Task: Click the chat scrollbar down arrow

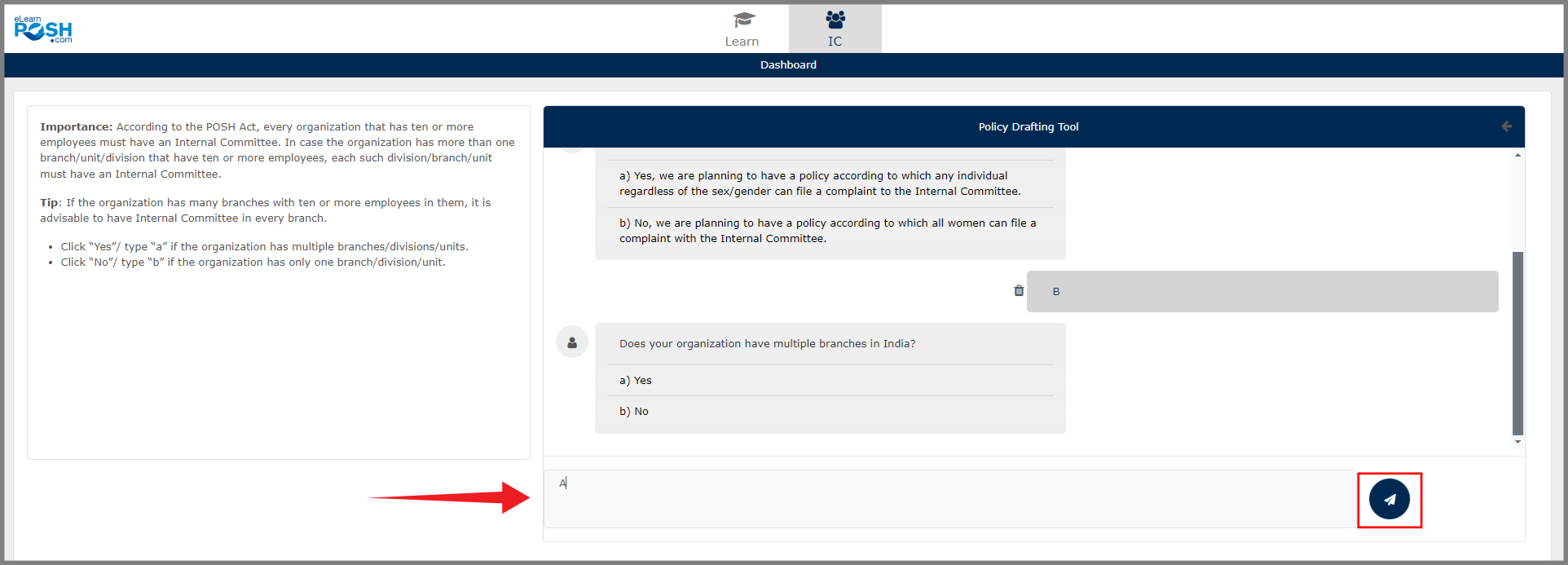Action: point(1517,442)
